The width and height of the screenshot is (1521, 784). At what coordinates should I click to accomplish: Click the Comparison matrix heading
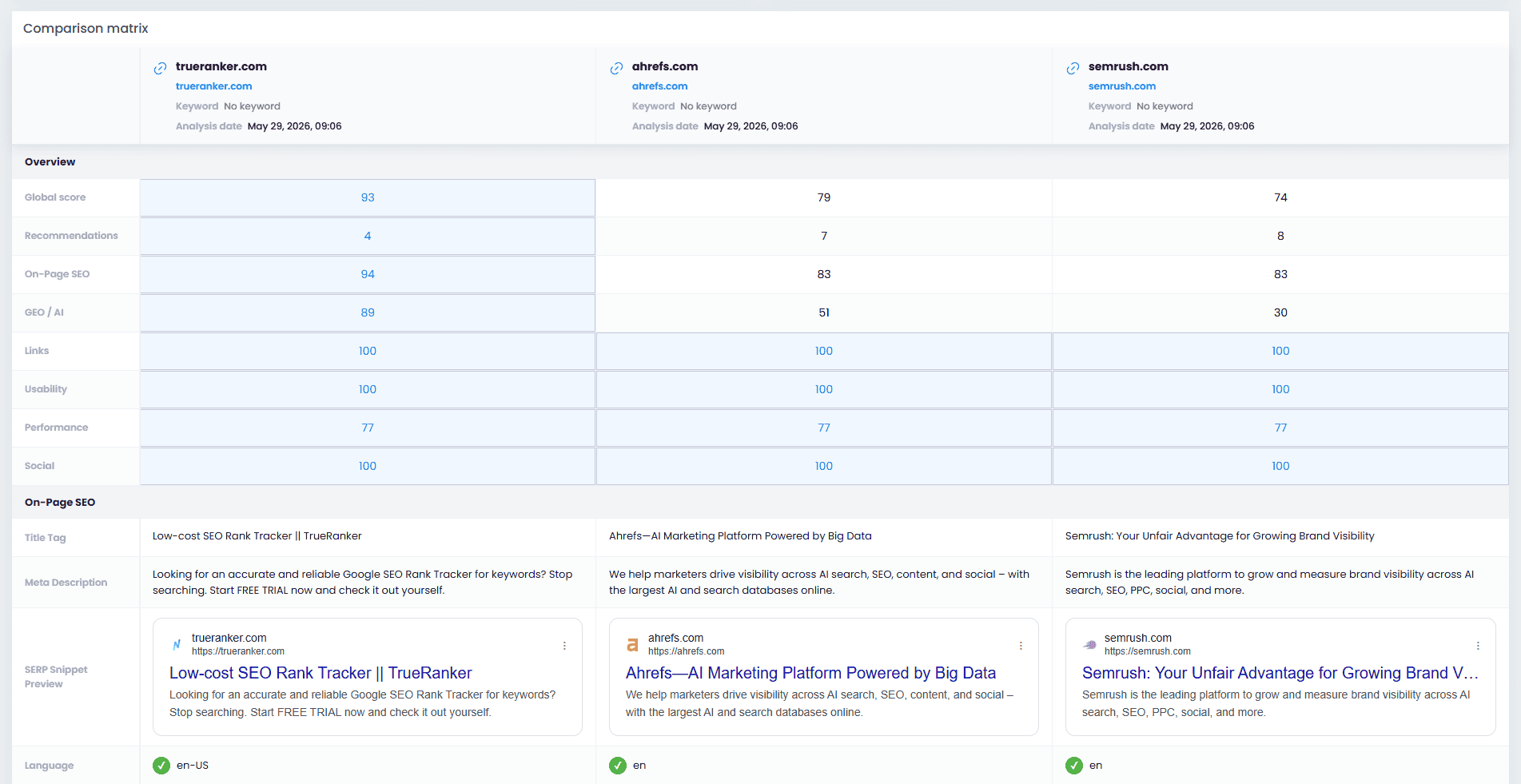[86, 29]
